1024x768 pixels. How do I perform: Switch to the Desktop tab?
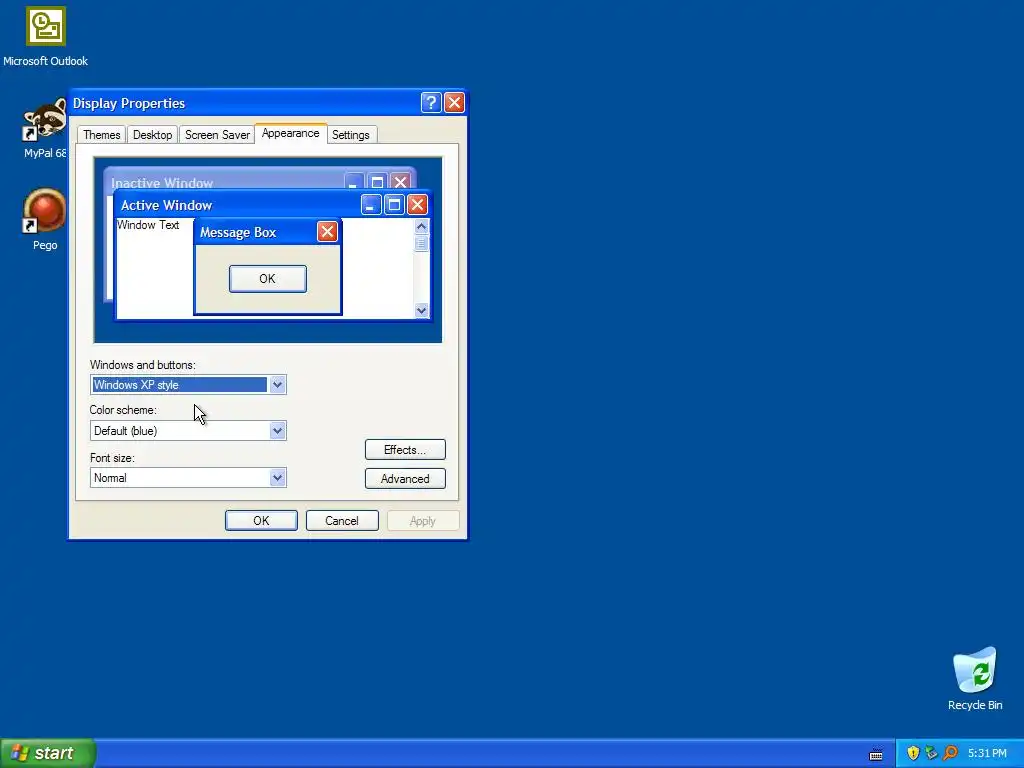(x=152, y=135)
